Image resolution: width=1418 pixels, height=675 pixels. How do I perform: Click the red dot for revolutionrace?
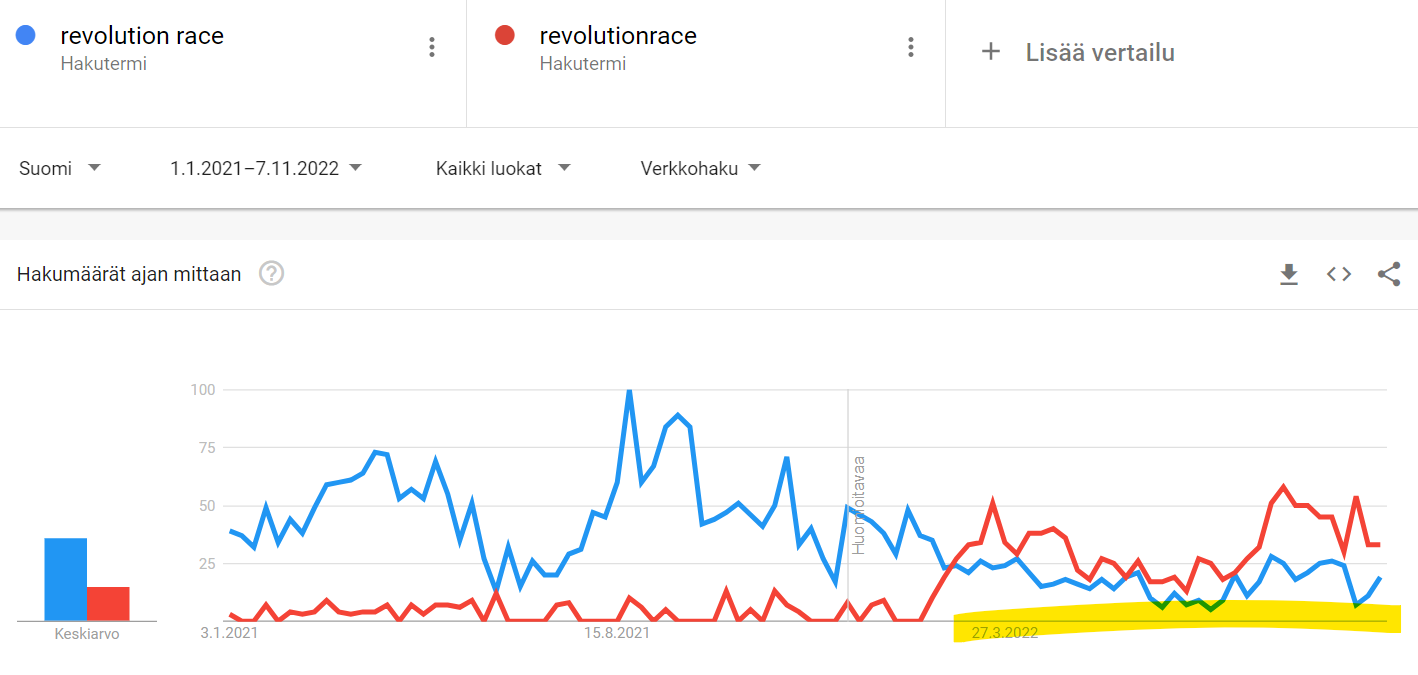click(x=505, y=36)
